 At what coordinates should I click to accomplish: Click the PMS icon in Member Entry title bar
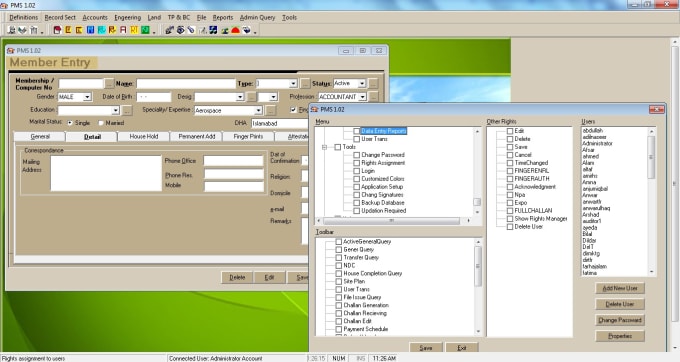[x=11, y=51]
